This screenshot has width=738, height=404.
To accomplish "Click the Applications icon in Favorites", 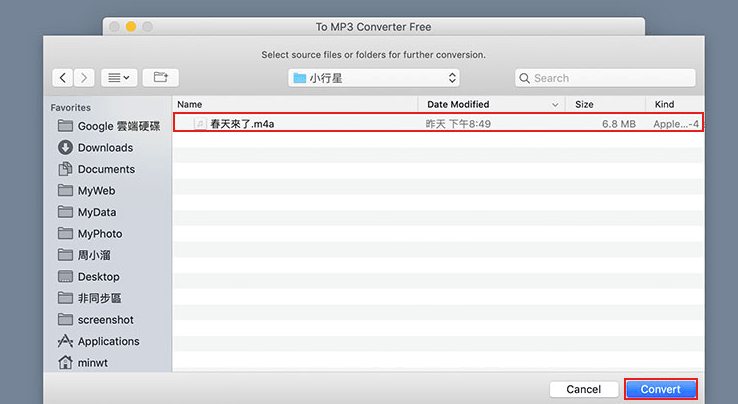I will 65,341.
